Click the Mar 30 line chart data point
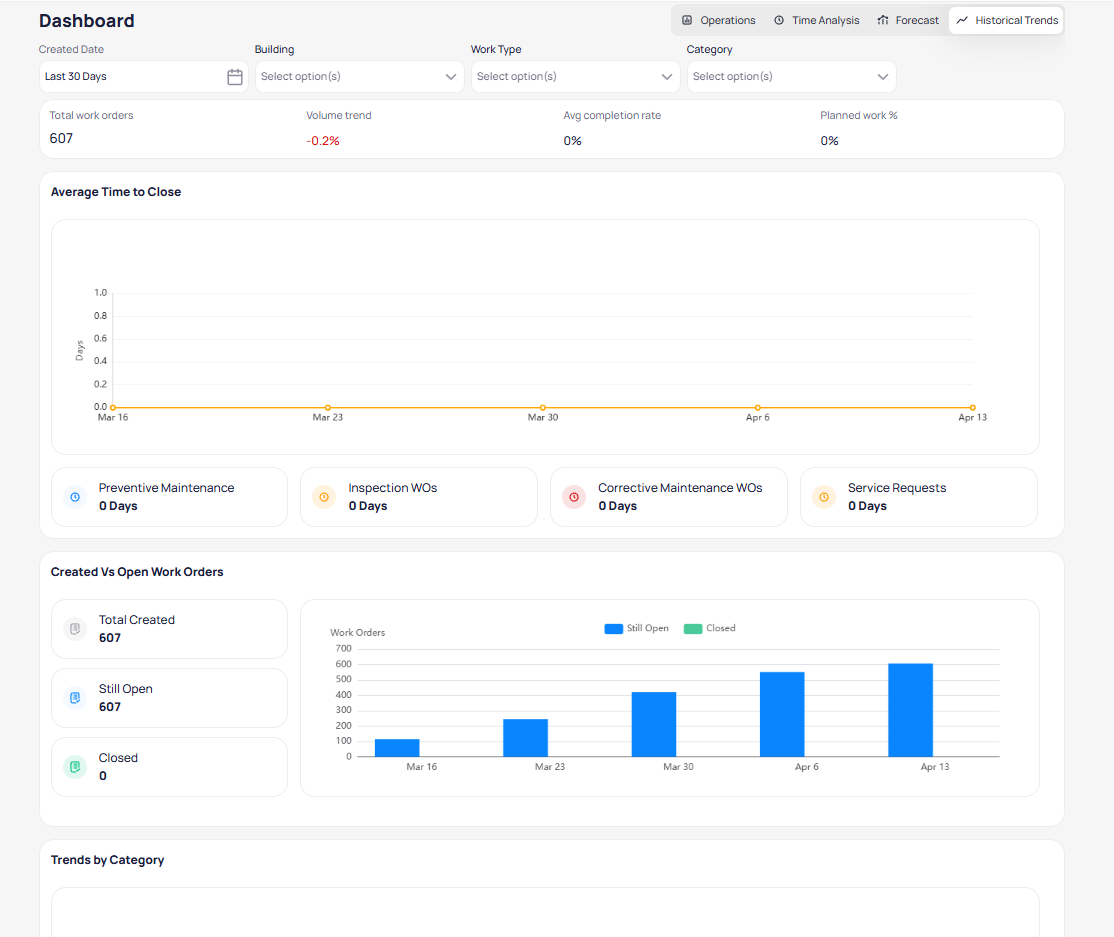 (x=543, y=408)
